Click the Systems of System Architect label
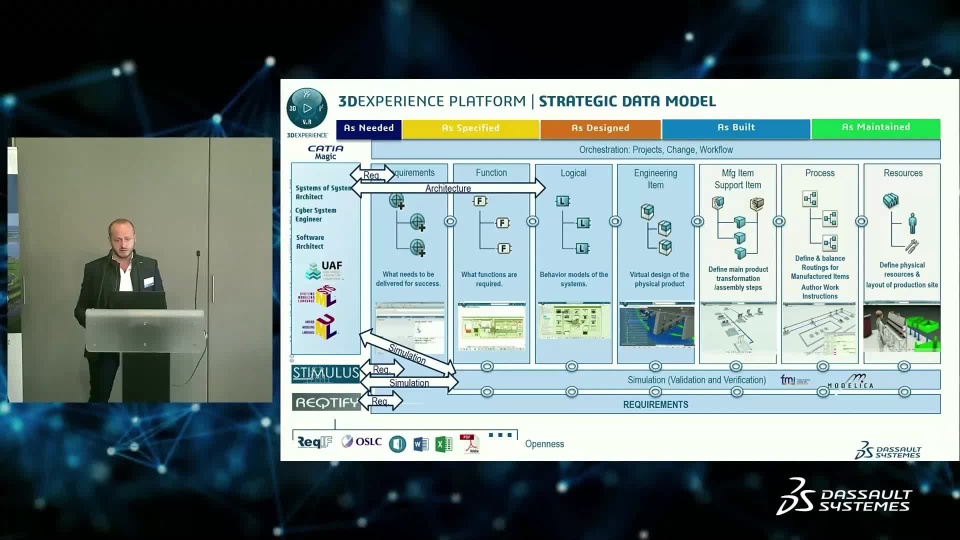Screen dimensions: 960x540 pyautogui.click(x=323, y=192)
